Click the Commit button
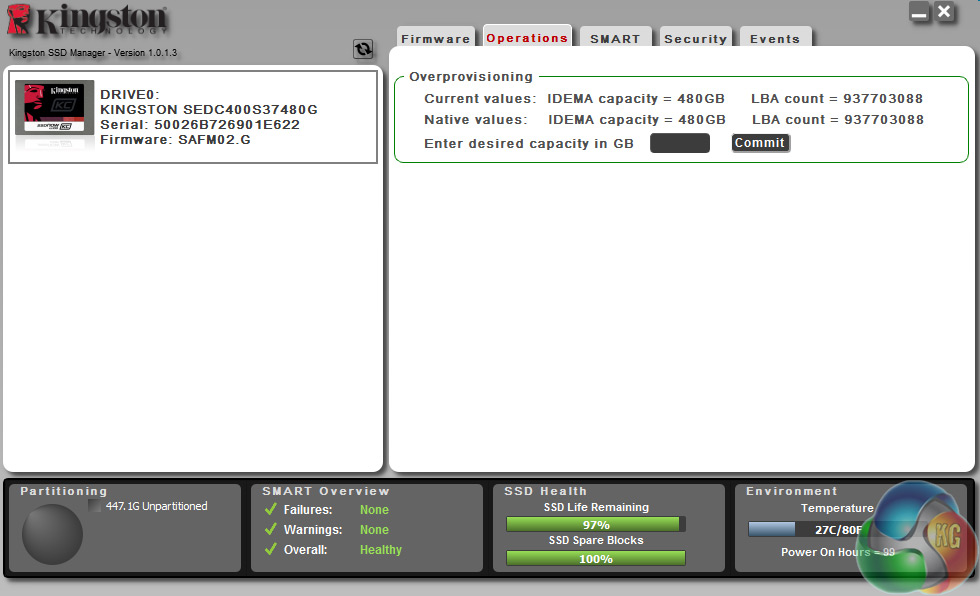 (760, 143)
